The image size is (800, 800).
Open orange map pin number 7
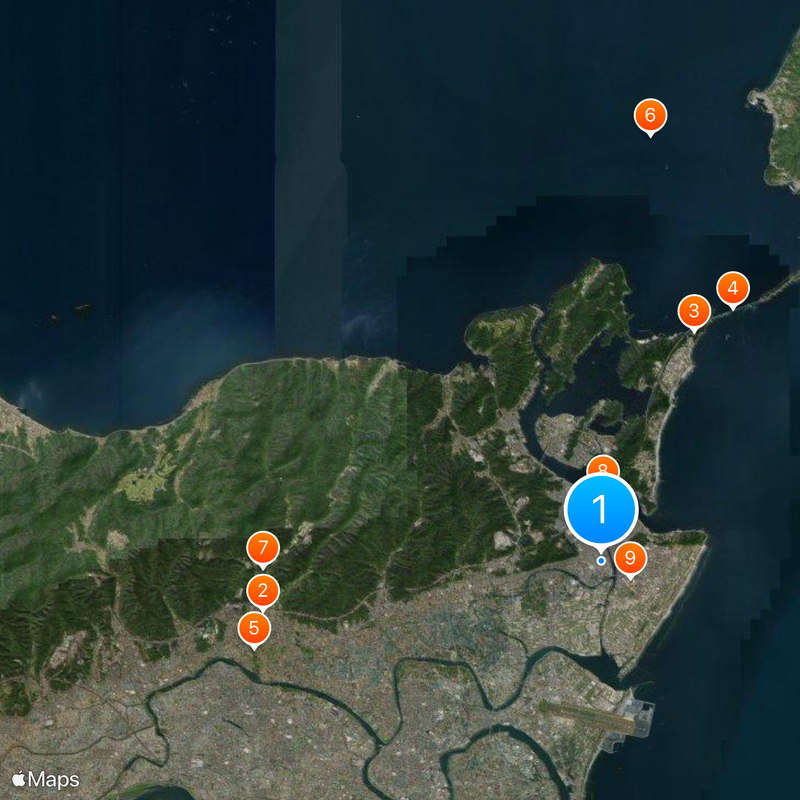coord(262,548)
